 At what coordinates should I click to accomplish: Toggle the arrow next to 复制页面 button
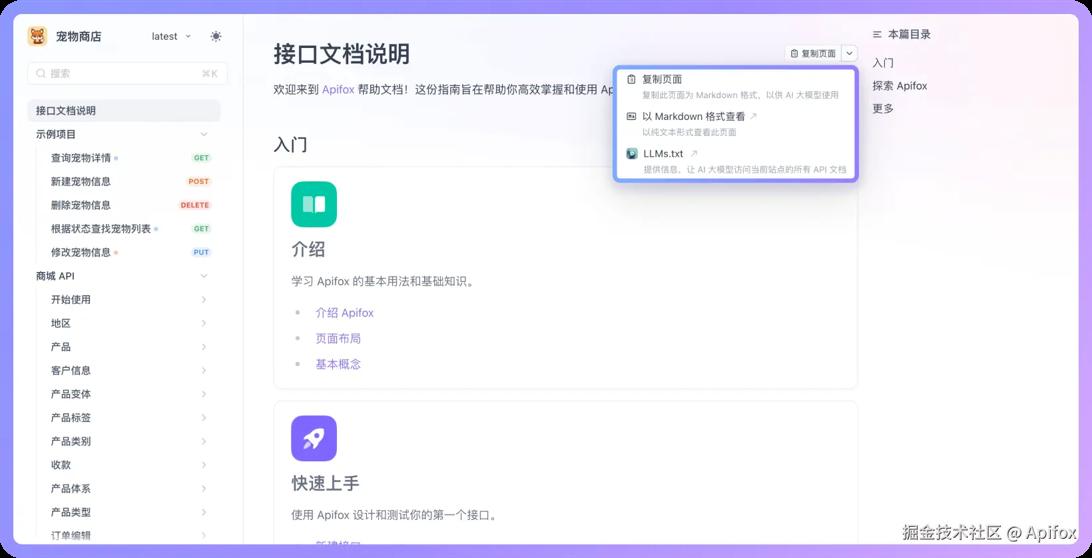(850, 53)
